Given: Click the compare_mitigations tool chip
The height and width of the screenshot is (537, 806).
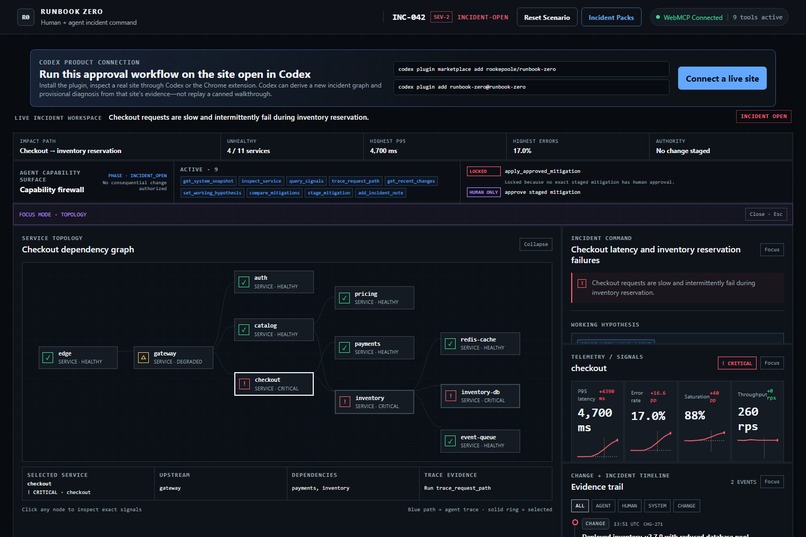Looking at the screenshot, I should tap(274, 193).
